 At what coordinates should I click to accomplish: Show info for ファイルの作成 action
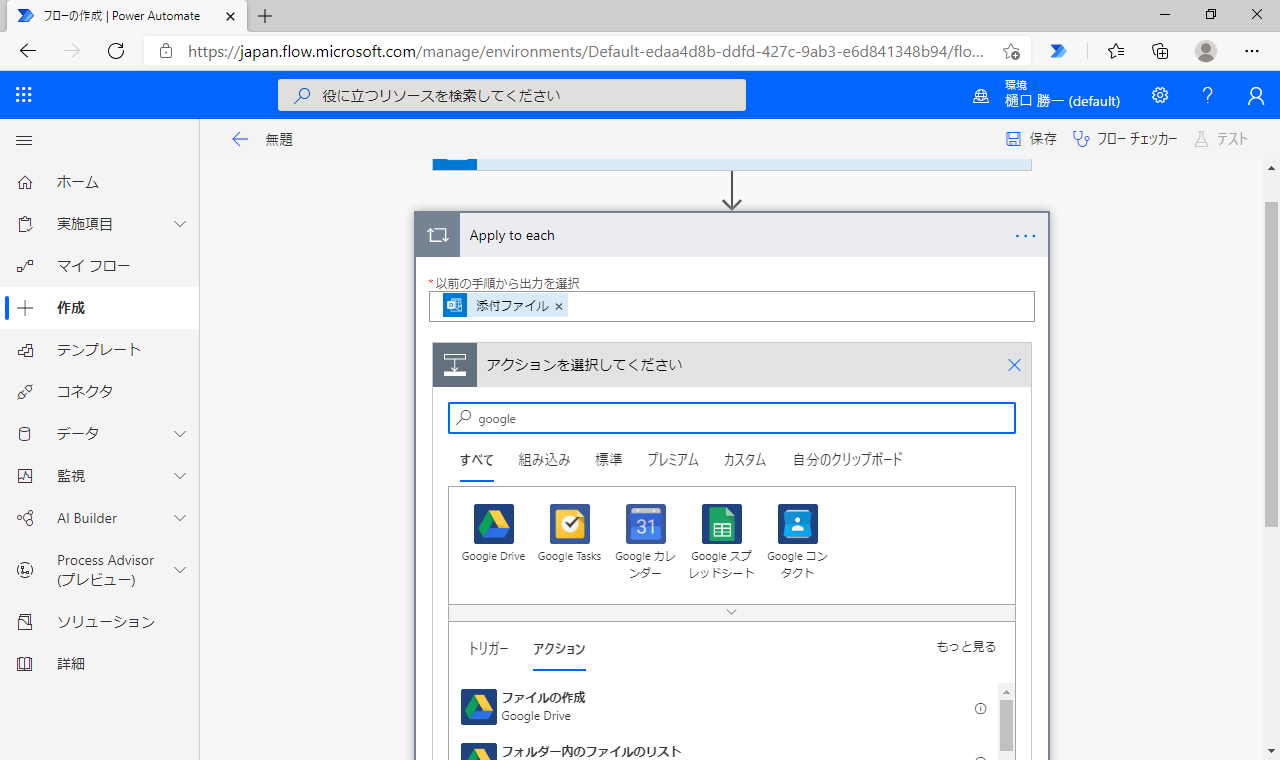pyautogui.click(x=981, y=709)
